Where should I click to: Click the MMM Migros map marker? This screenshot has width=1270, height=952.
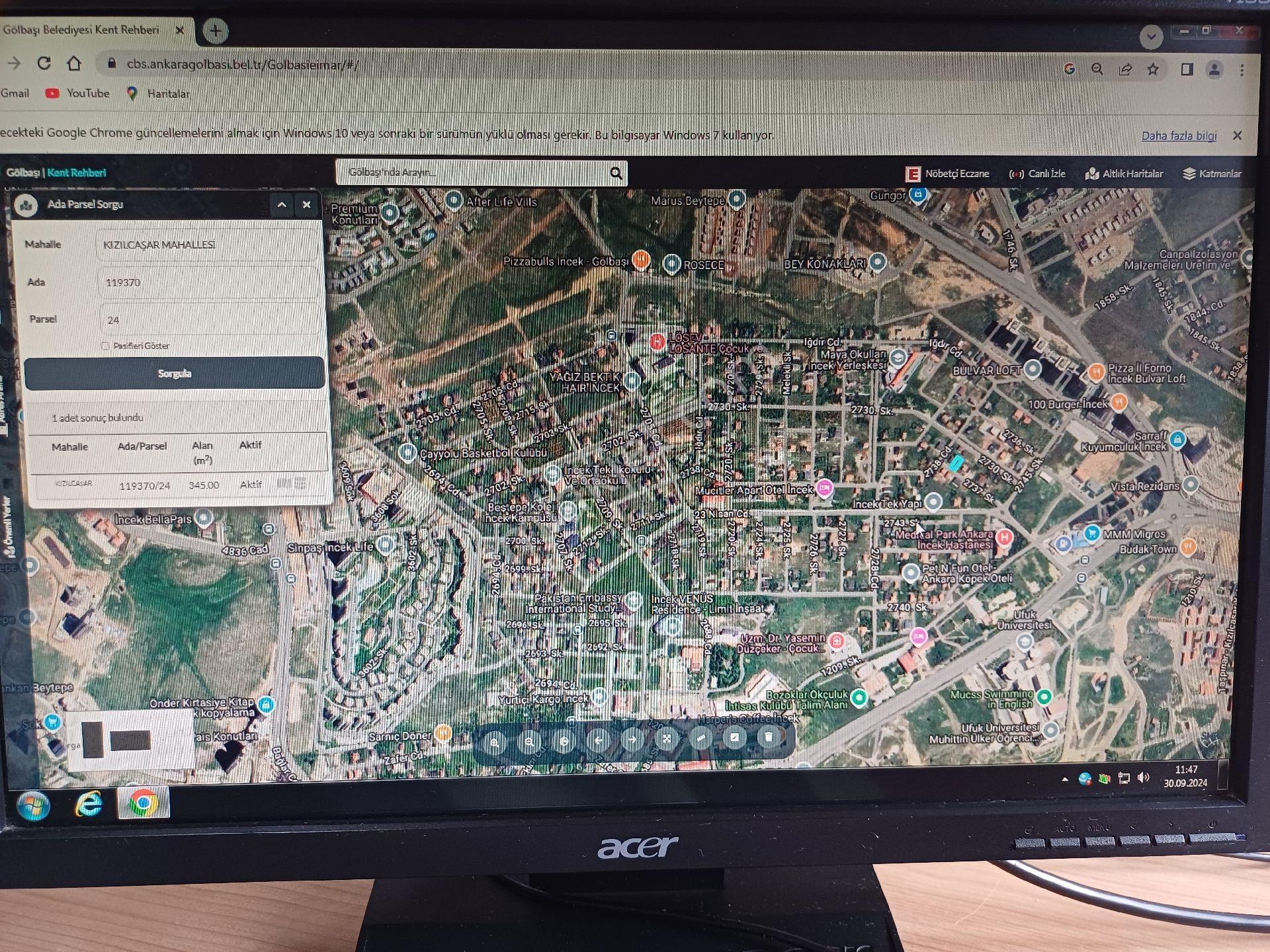[1092, 532]
